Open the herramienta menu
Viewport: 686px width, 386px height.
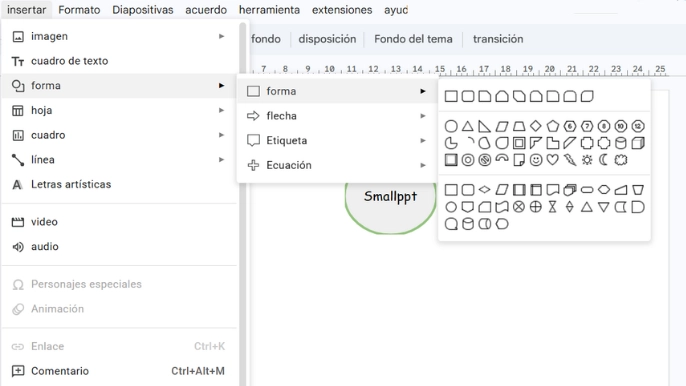coord(269,10)
